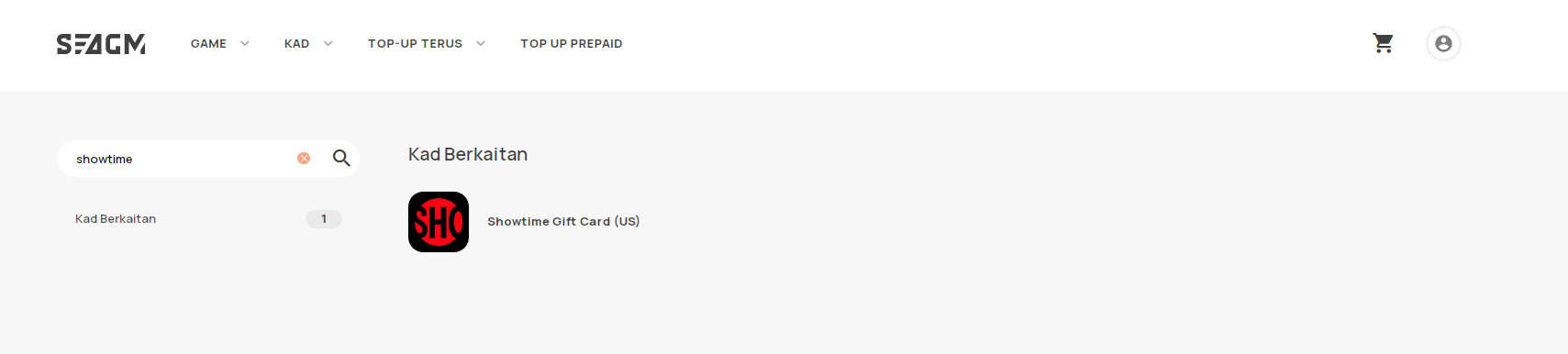Click the Kad Berkaitan results heading
1568x354 pixels.
pyautogui.click(x=468, y=154)
